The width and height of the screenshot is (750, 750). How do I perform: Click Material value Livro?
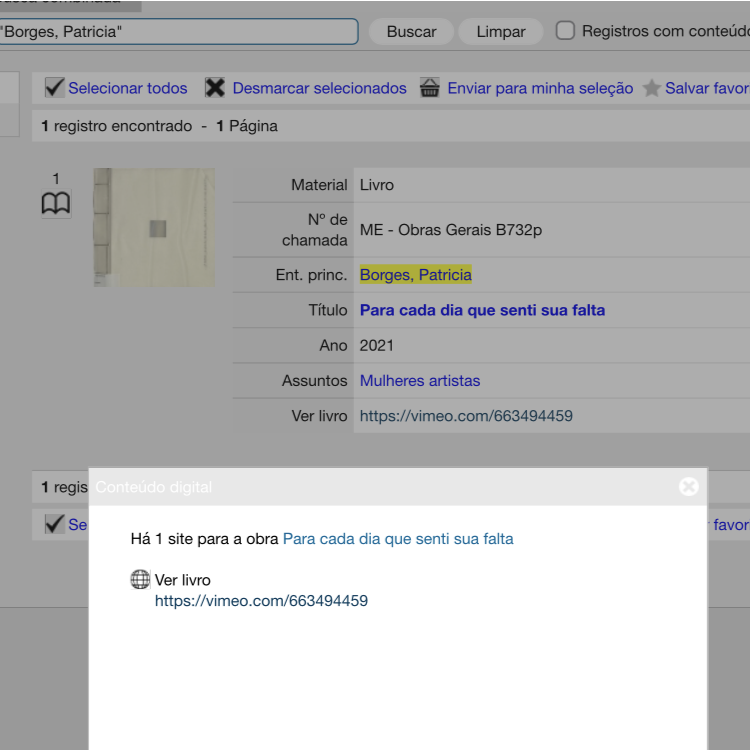(x=376, y=185)
